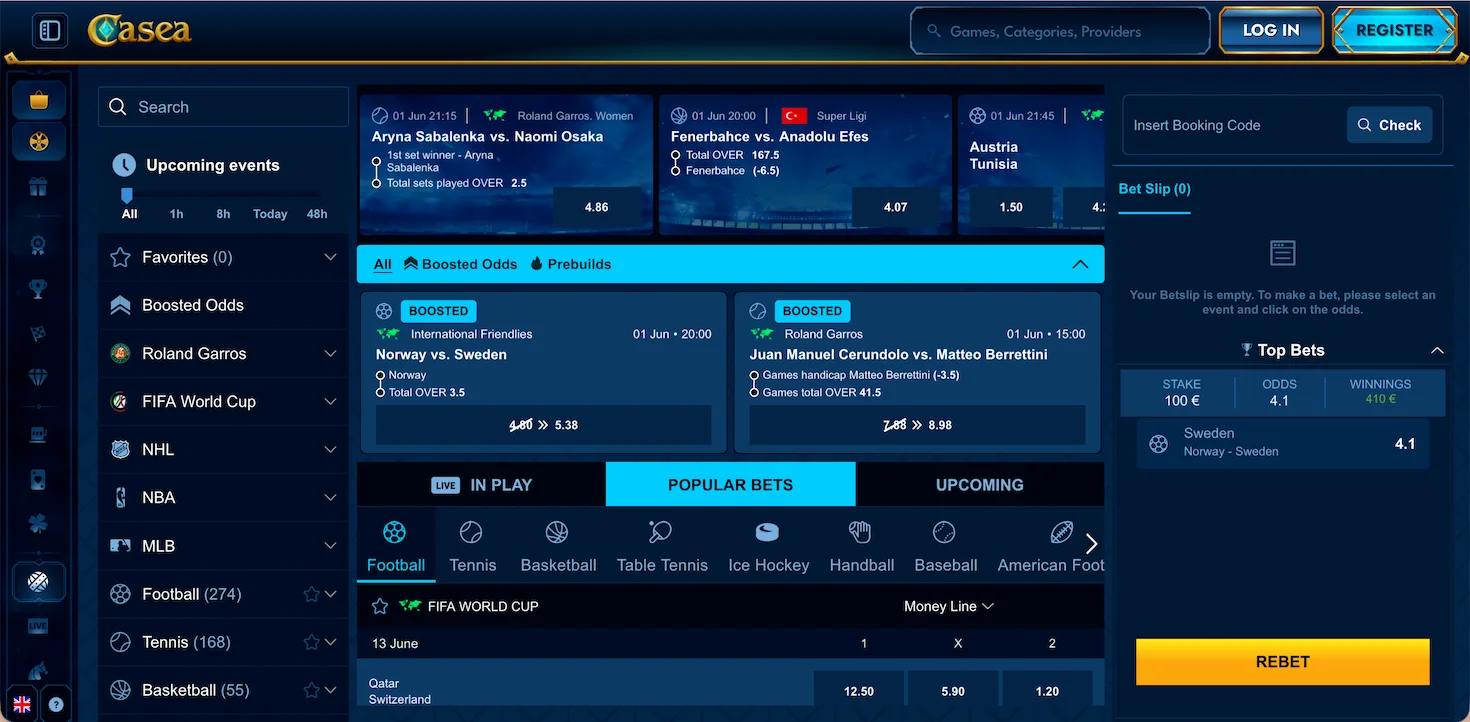Click the LOG IN button

[1271, 30]
